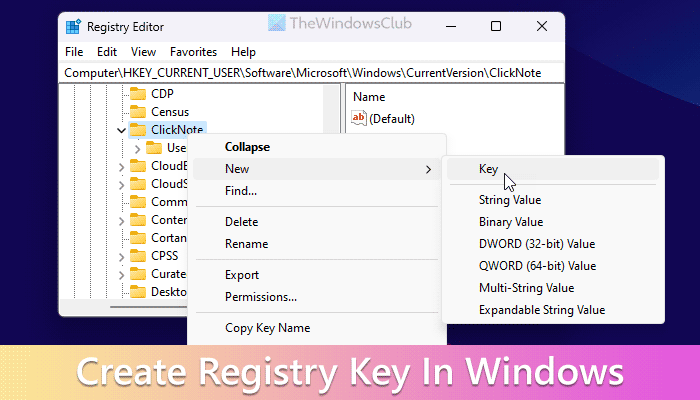Click the registry path address bar
The image size is (700, 400).
[311, 73]
